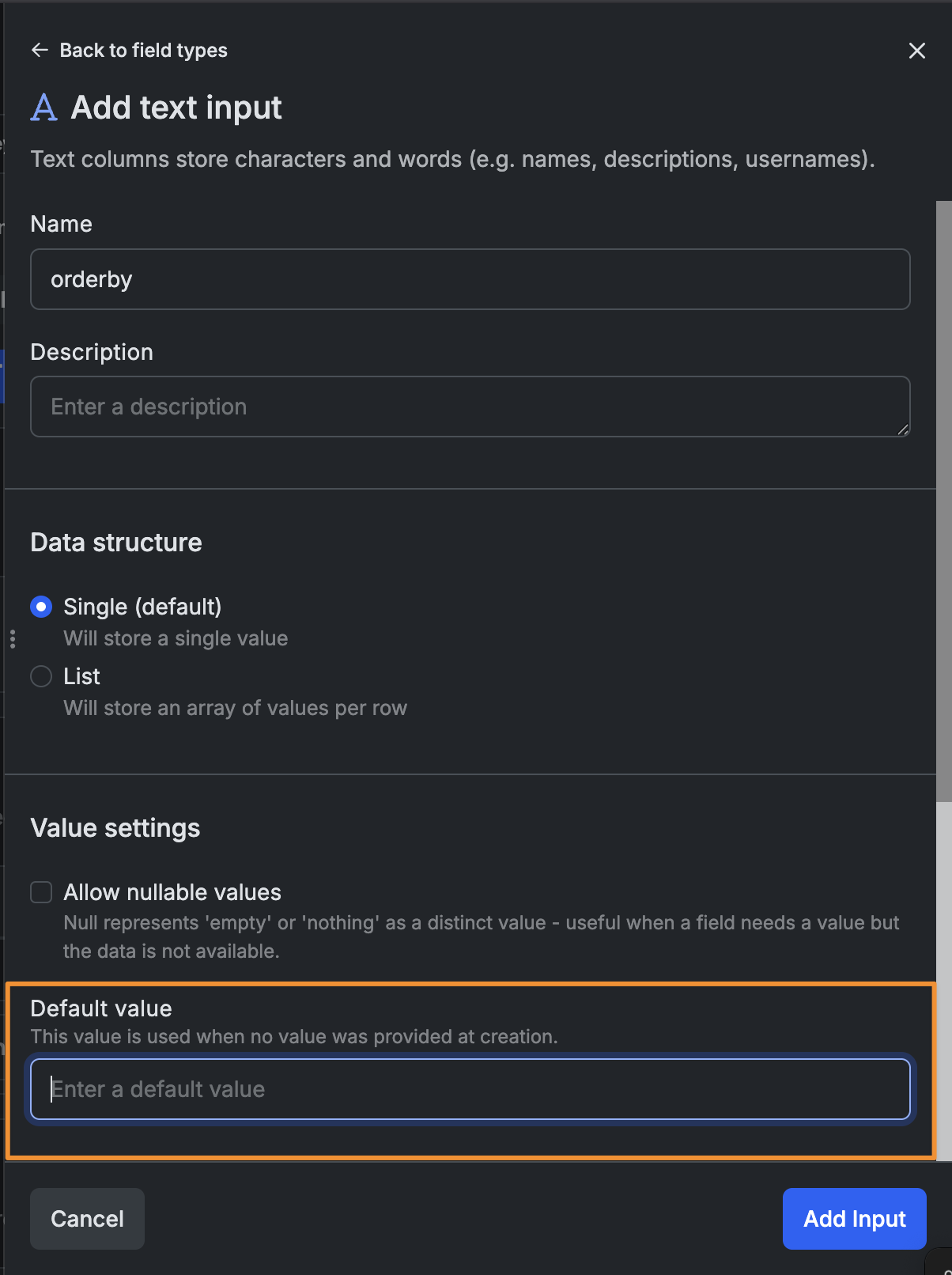Click the List label text

pyautogui.click(x=81, y=676)
